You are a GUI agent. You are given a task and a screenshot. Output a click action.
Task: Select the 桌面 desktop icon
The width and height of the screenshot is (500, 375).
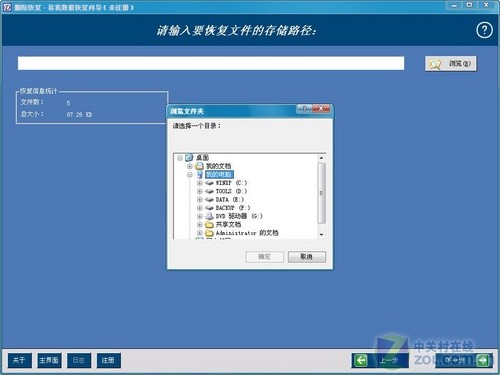189,157
